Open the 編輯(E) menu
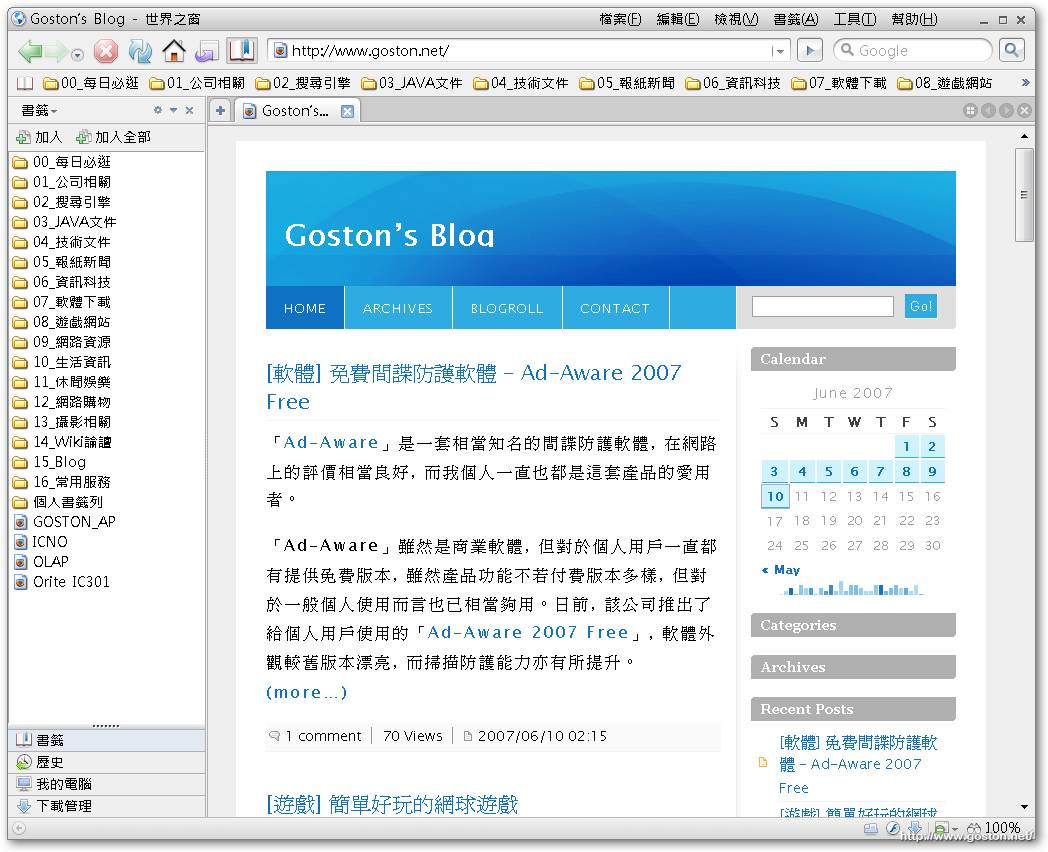Screen dimensions: 1048x852 [x=678, y=19]
